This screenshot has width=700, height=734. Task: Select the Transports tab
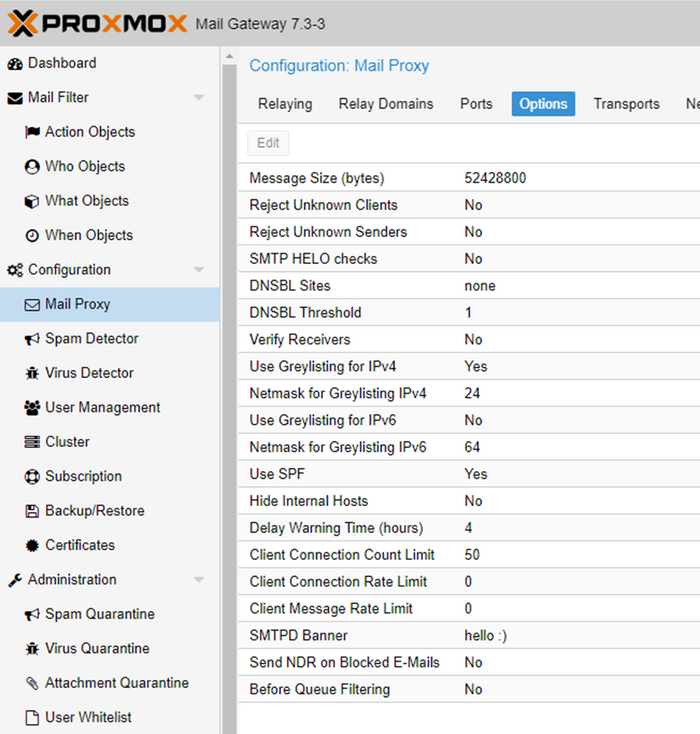(626, 104)
